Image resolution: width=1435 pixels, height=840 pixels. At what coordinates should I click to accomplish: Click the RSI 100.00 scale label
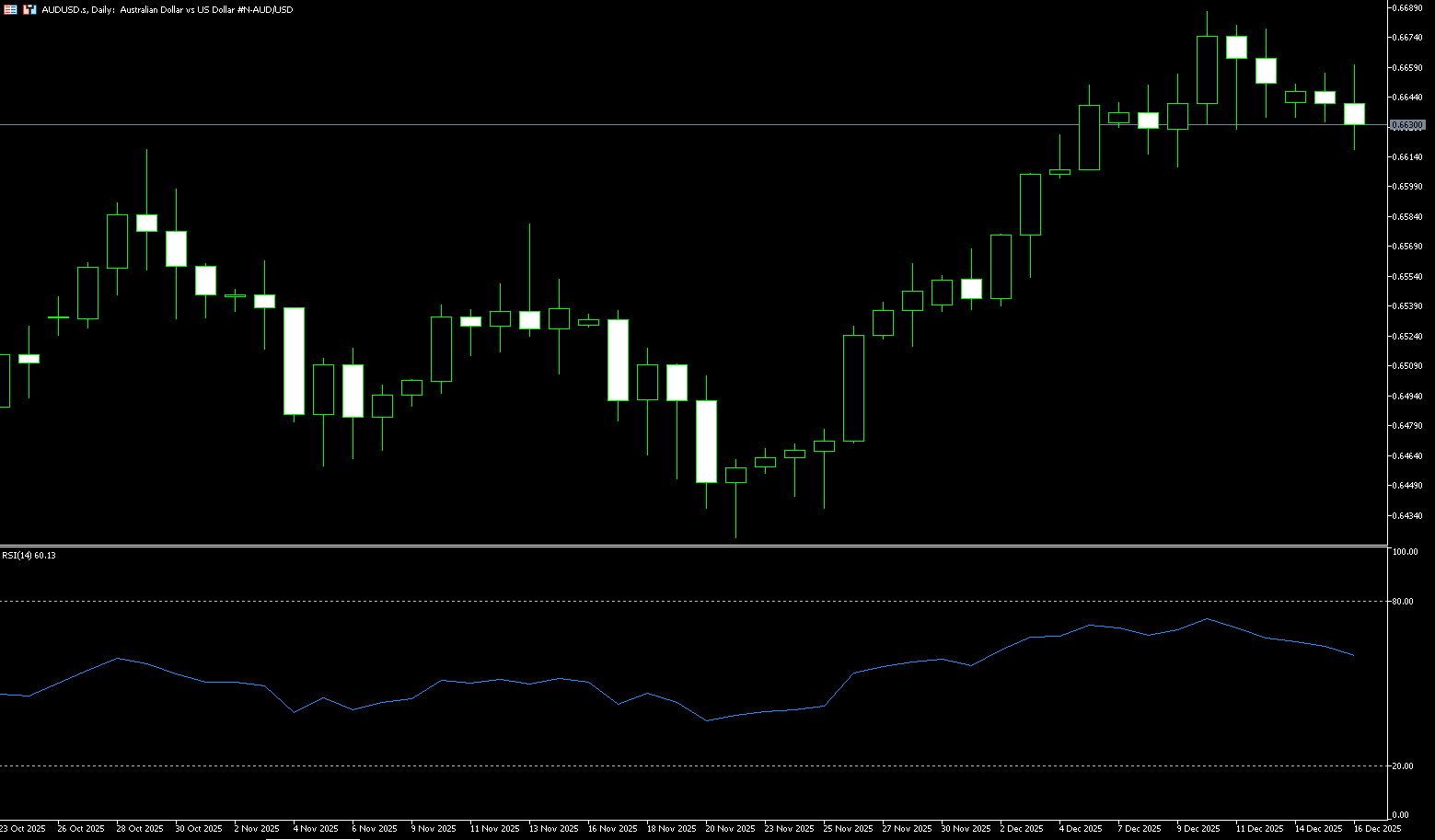tap(1405, 552)
